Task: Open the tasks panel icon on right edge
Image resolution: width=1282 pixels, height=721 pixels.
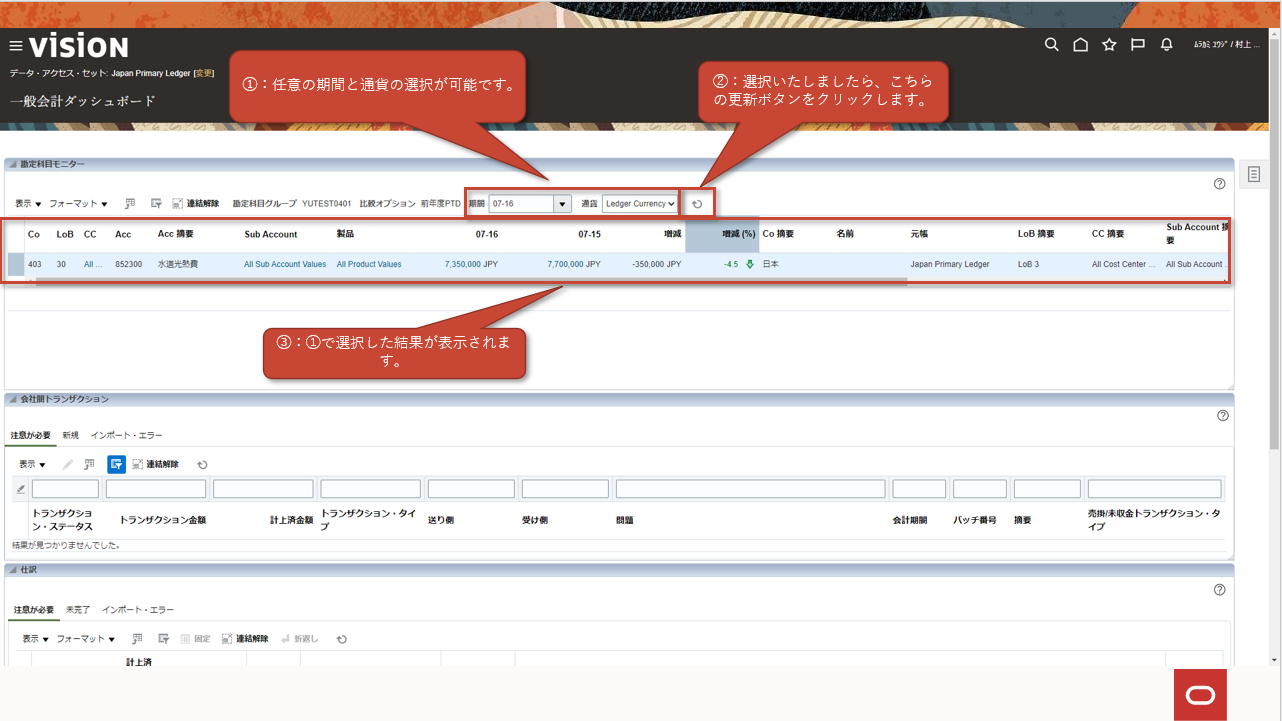Action: tap(1254, 174)
